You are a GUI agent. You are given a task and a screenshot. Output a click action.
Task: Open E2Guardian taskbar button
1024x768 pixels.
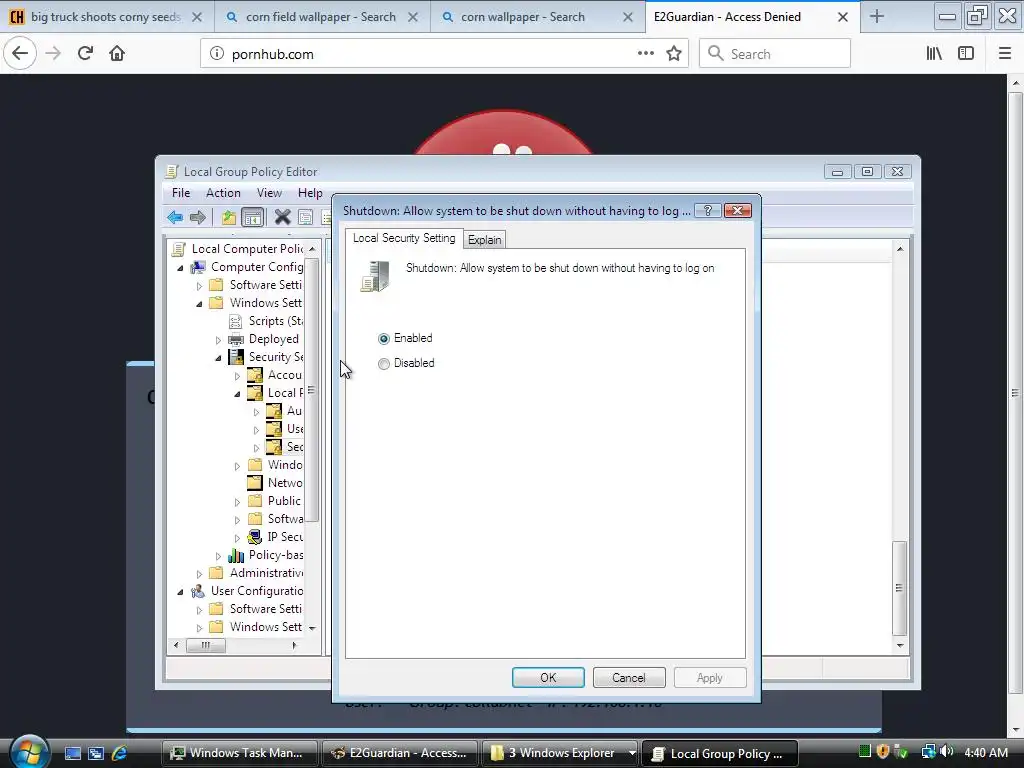point(400,753)
